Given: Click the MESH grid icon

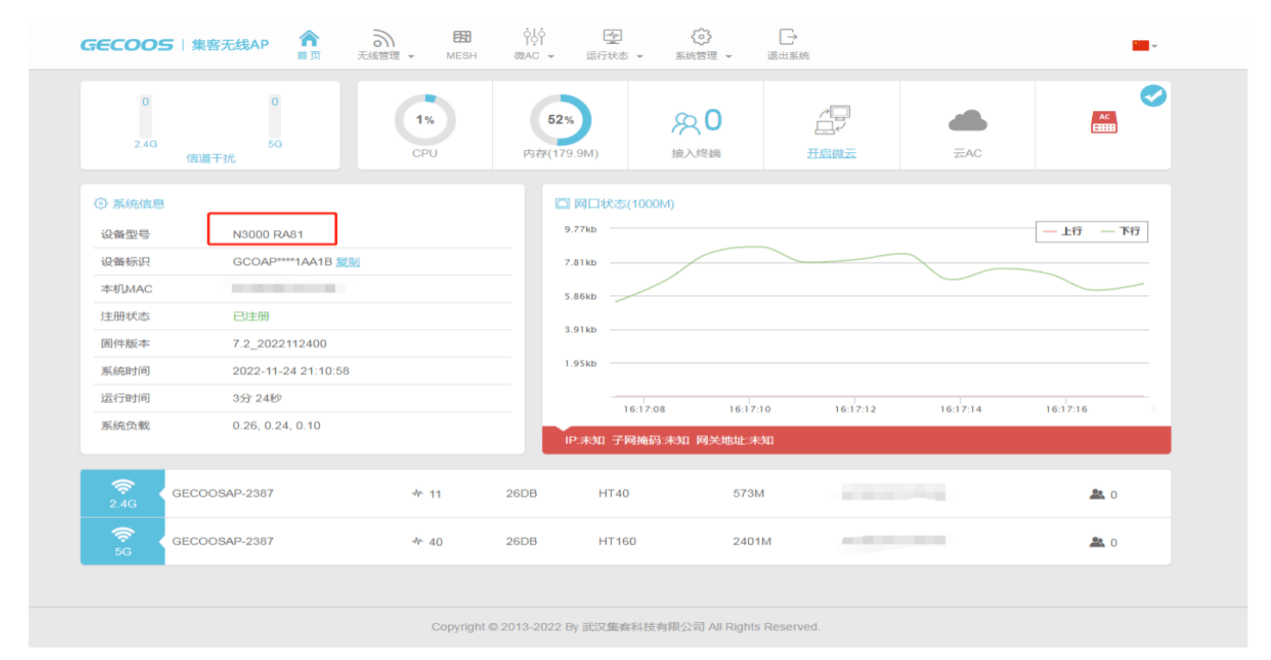Looking at the screenshot, I should (461, 37).
